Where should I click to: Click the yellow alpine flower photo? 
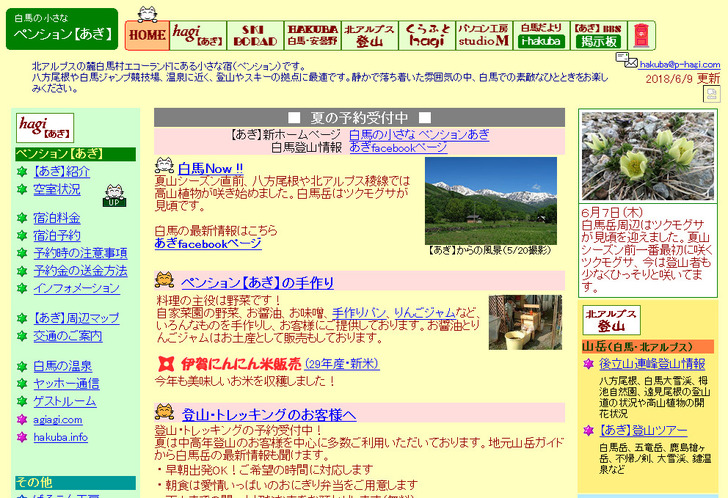647,155
